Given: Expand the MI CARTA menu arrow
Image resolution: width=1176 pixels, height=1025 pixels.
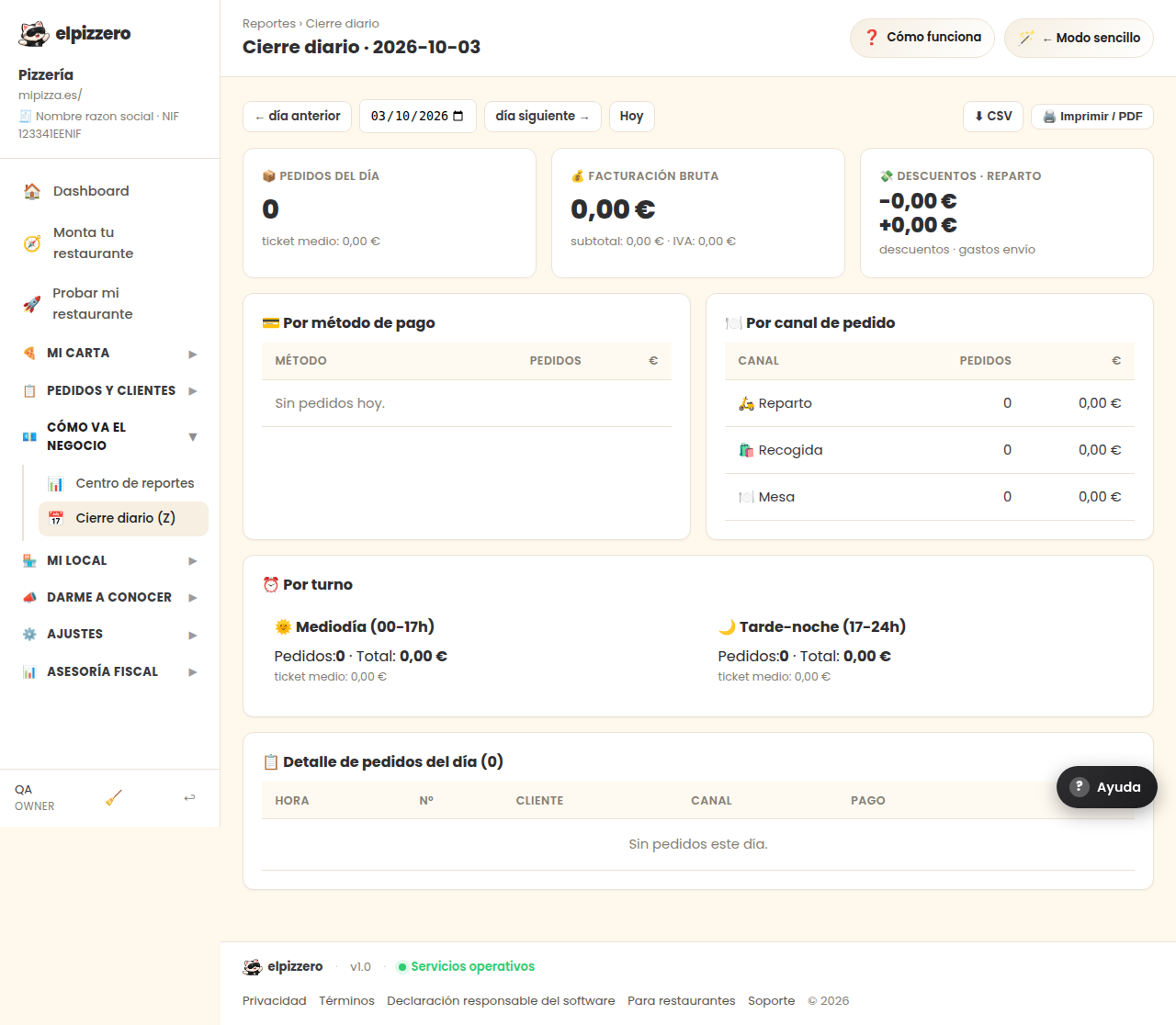Looking at the screenshot, I should click(x=193, y=354).
